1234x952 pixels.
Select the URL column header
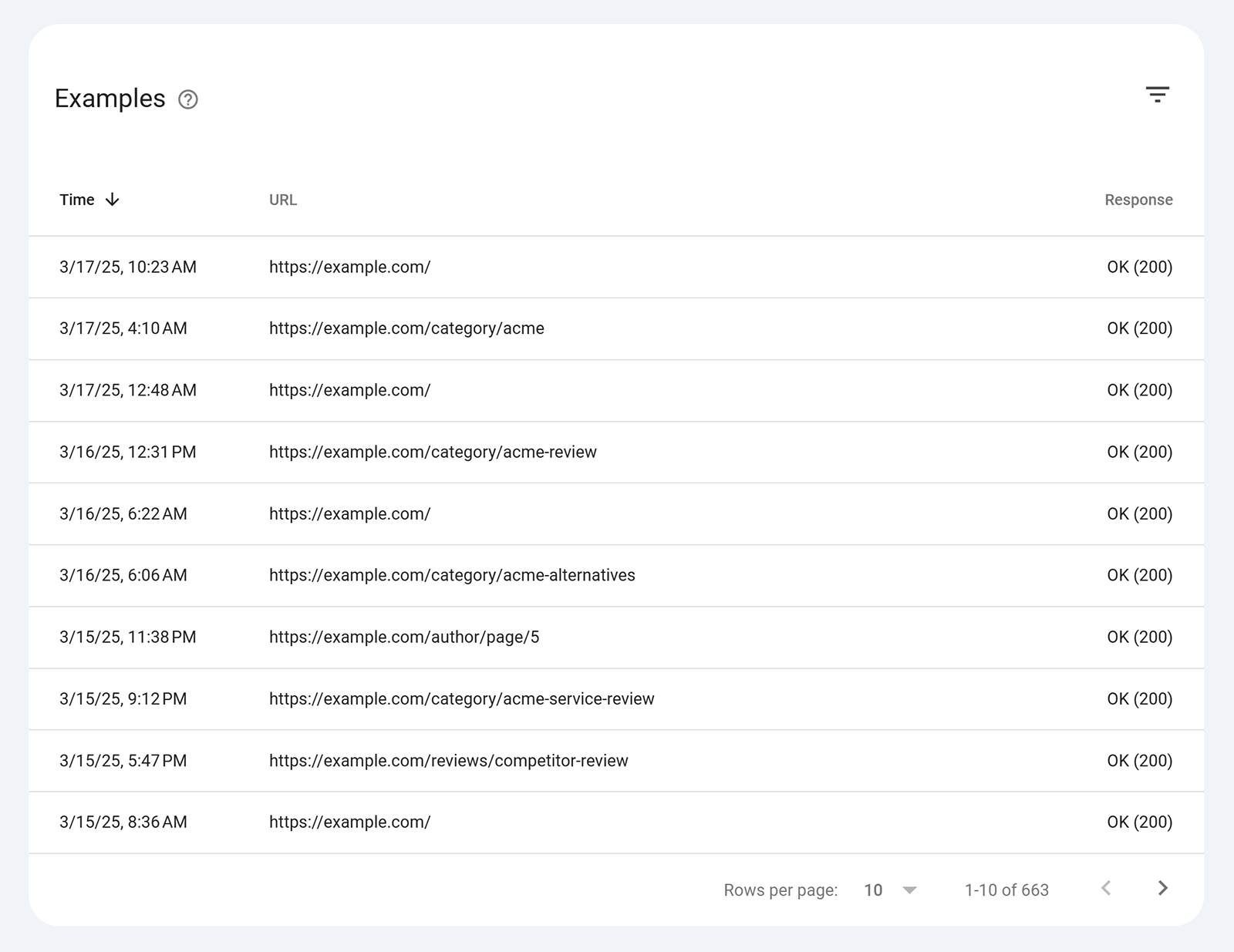coord(282,200)
